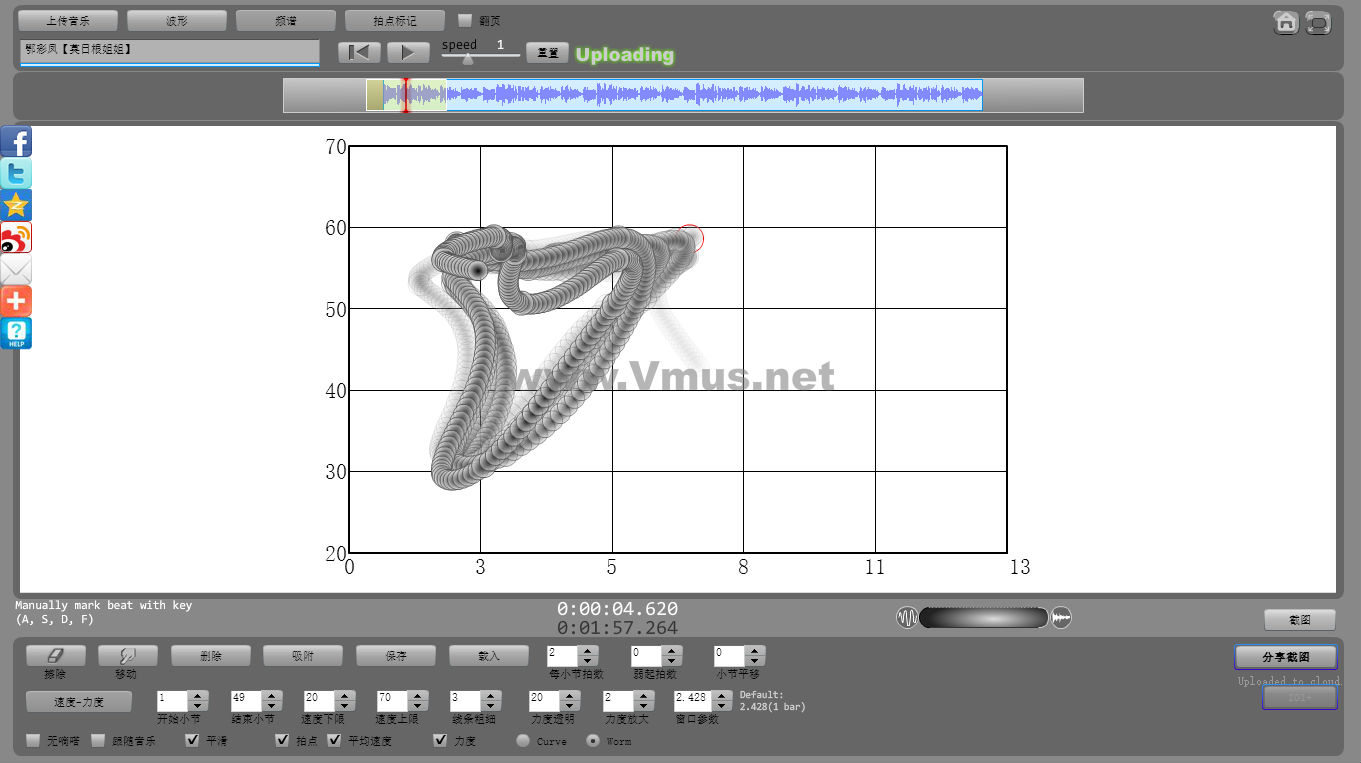Switch to the 频谱 spectrum view
The image size is (1361, 763).
[285, 21]
